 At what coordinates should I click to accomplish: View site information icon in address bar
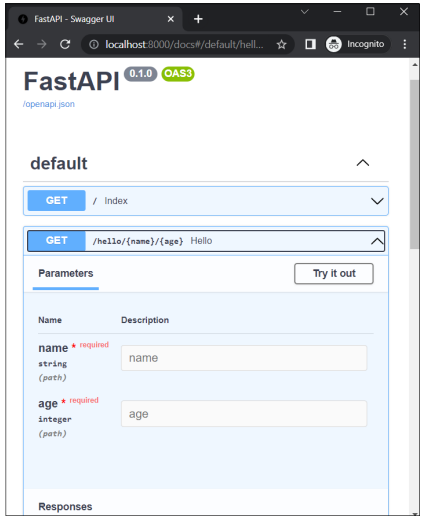coord(94,44)
